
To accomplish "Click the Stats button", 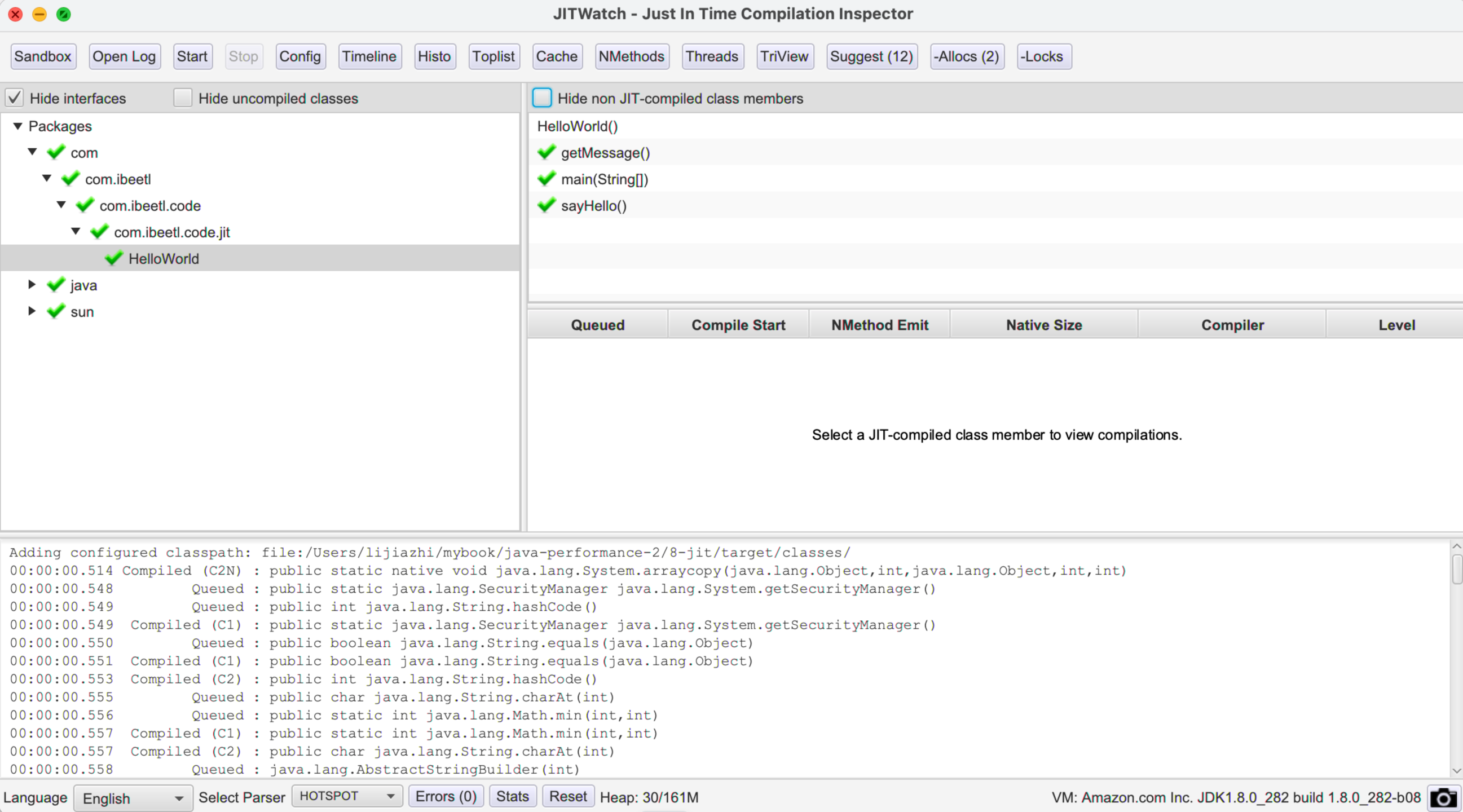I will pos(512,797).
